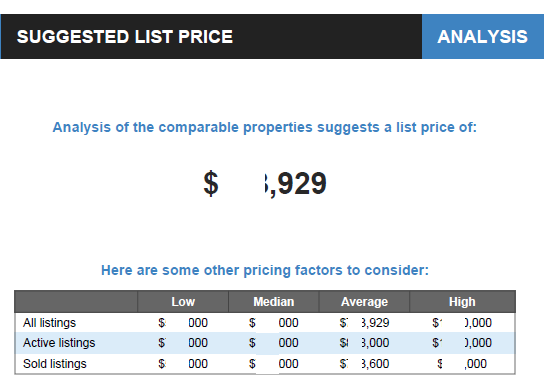The width and height of the screenshot is (556, 386).
Task: Click the All listings Low value cell
Action: pos(183,323)
